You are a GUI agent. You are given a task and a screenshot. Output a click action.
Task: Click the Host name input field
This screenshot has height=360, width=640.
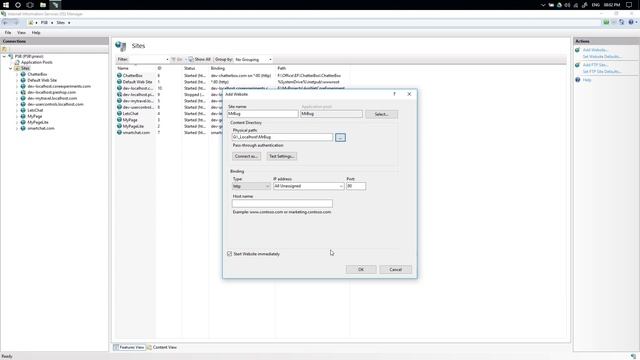point(282,203)
